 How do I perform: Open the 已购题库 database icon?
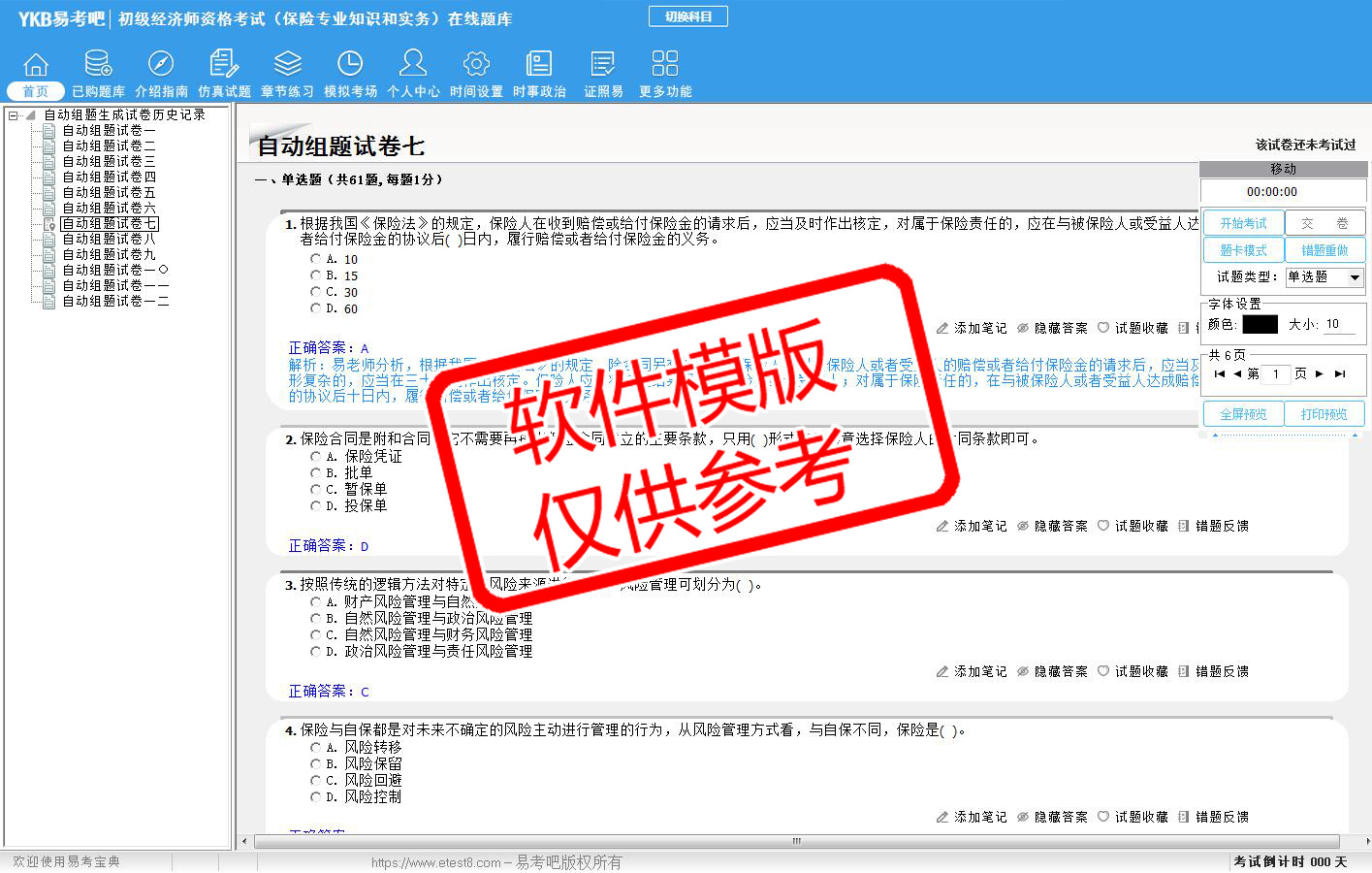tap(98, 65)
